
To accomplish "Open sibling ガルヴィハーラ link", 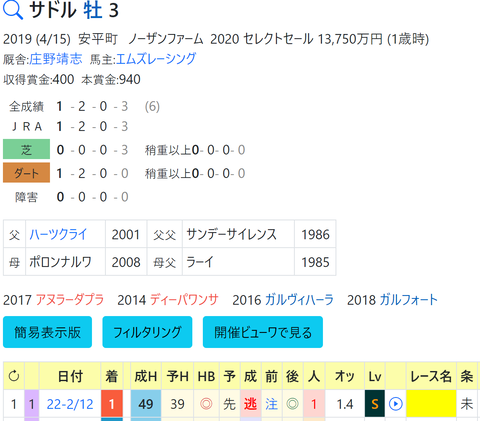I will [x=299, y=300].
